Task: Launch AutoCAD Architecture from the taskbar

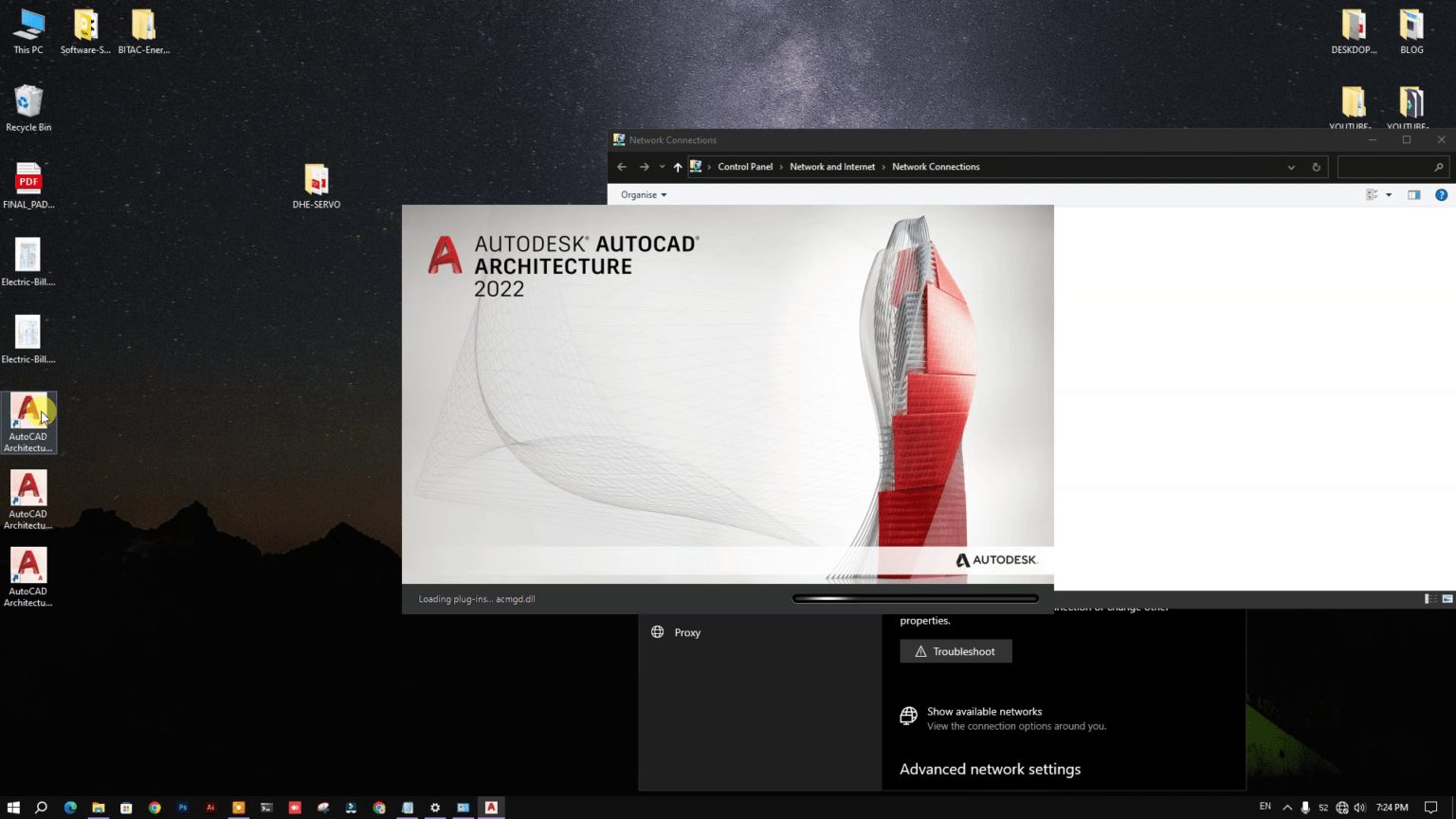Action: [x=491, y=808]
